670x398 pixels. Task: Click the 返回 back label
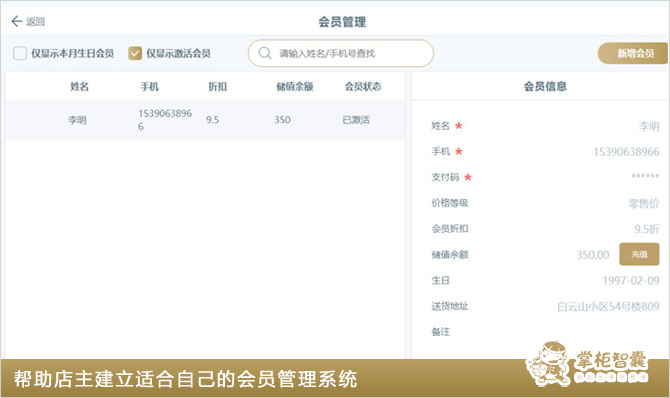click(x=35, y=21)
